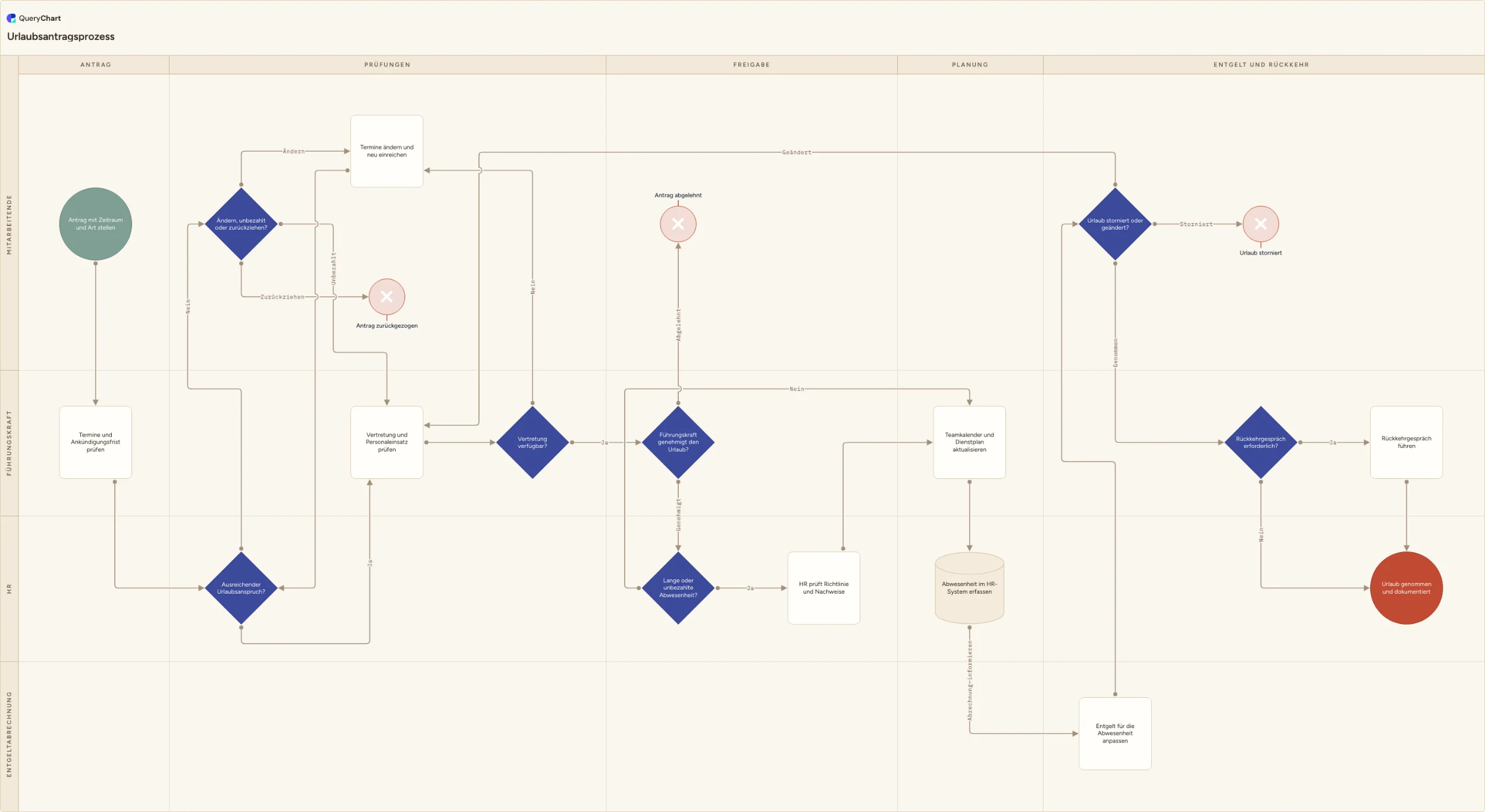Select the 'Vertretung verfügbar?' decision diamond
The image size is (1485, 812).
[532, 443]
